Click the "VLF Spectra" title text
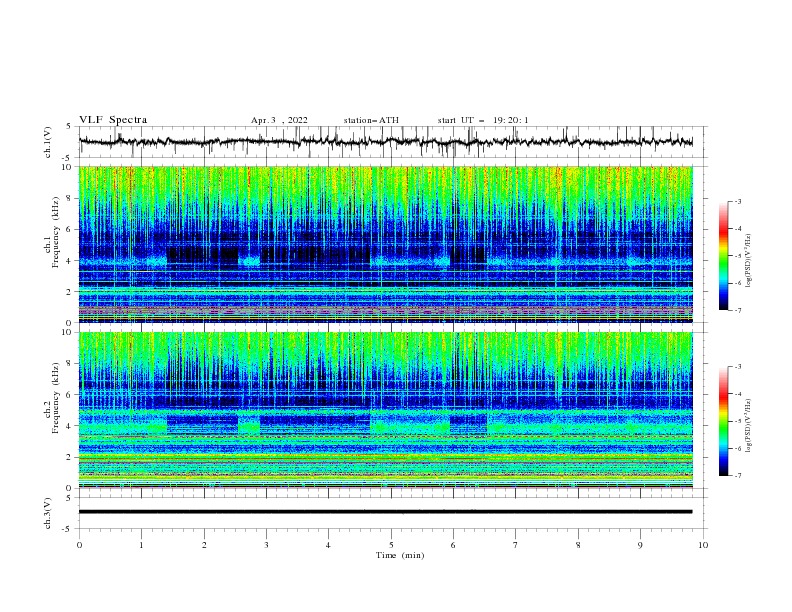This screenshot has height=612, width=792. [x=113, y=120]
